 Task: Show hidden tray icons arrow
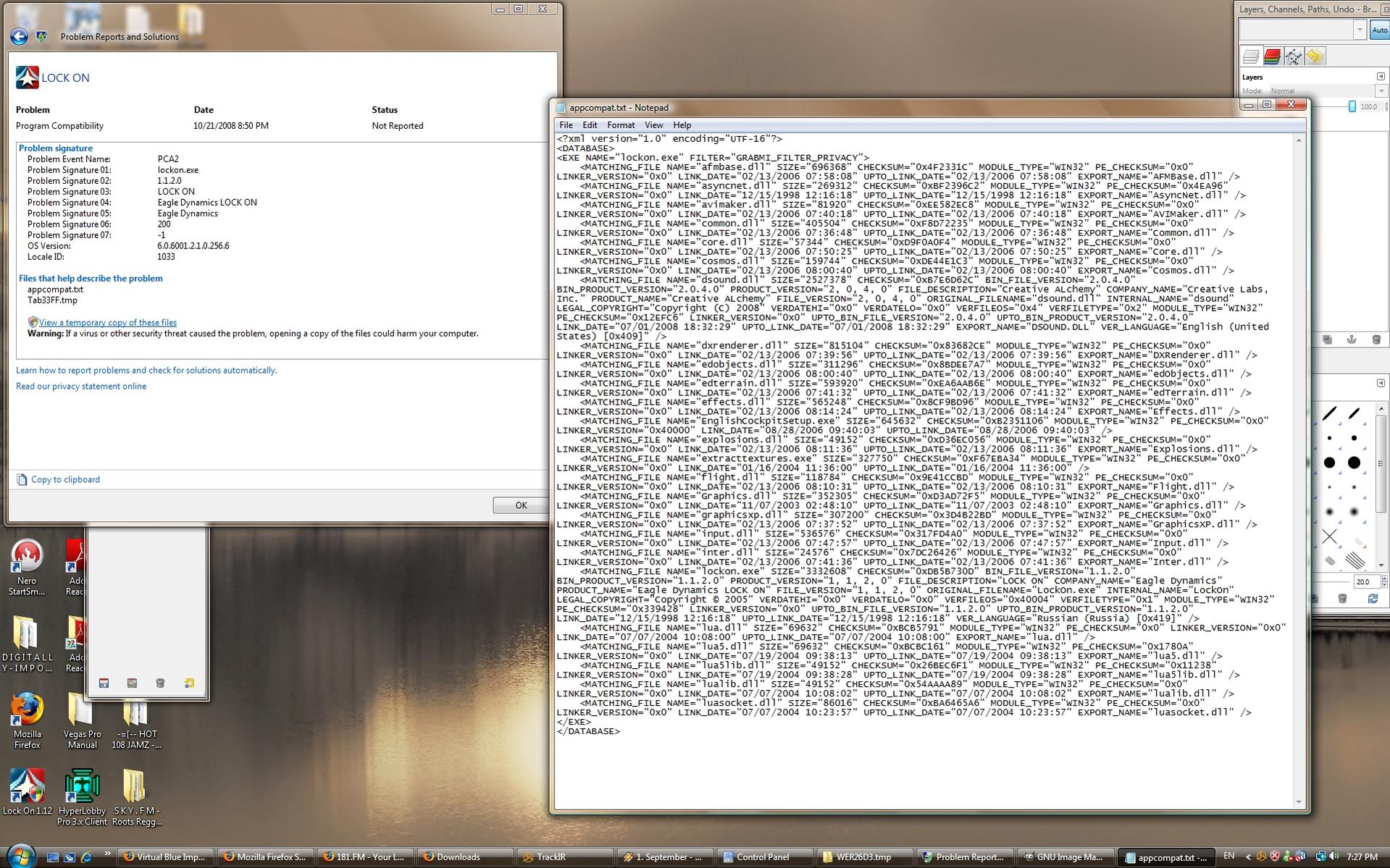tap(1247, 857)
